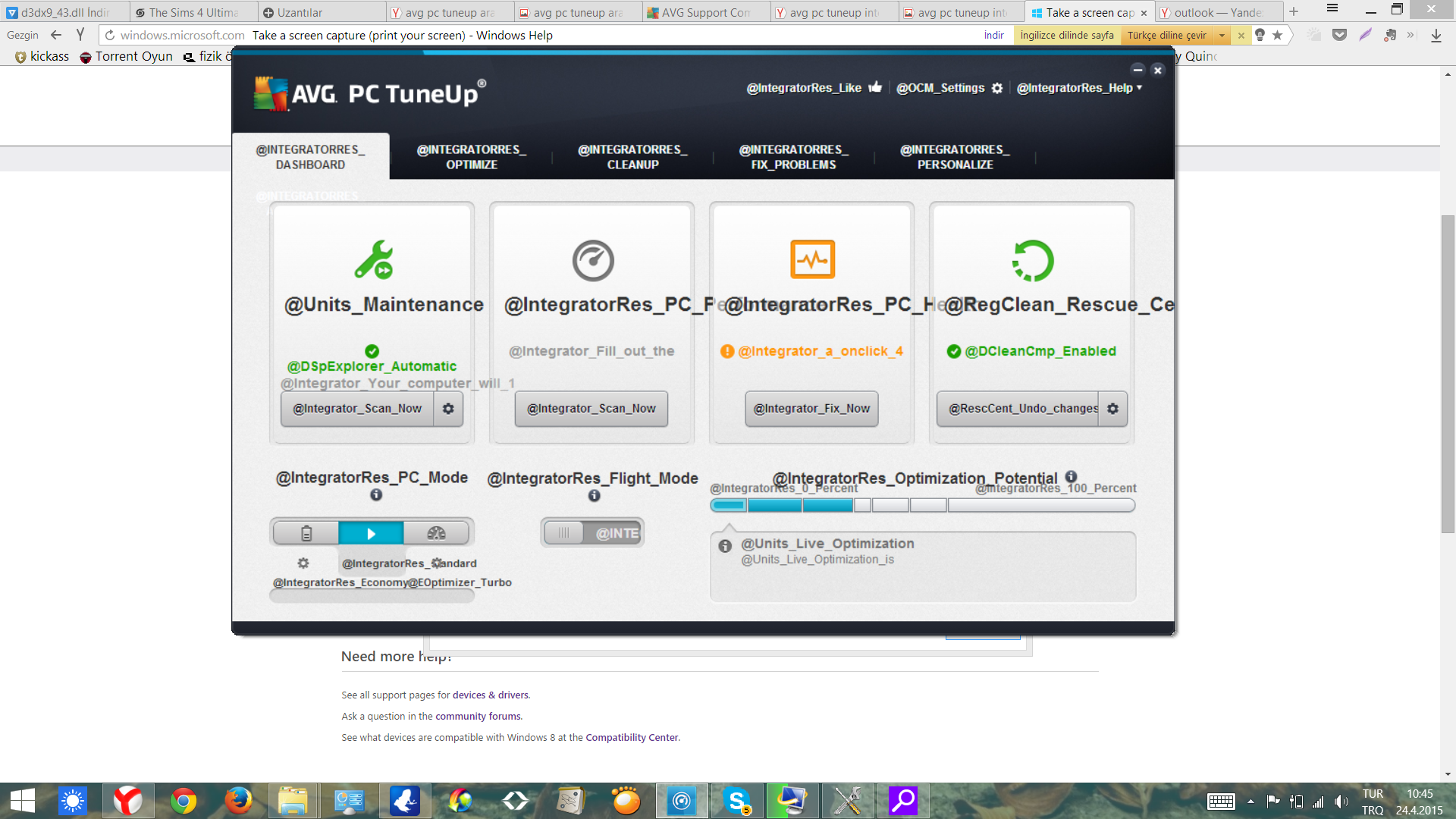
Task: Switch to the OPTIMIZE tab
Action: tap(472, 157)
